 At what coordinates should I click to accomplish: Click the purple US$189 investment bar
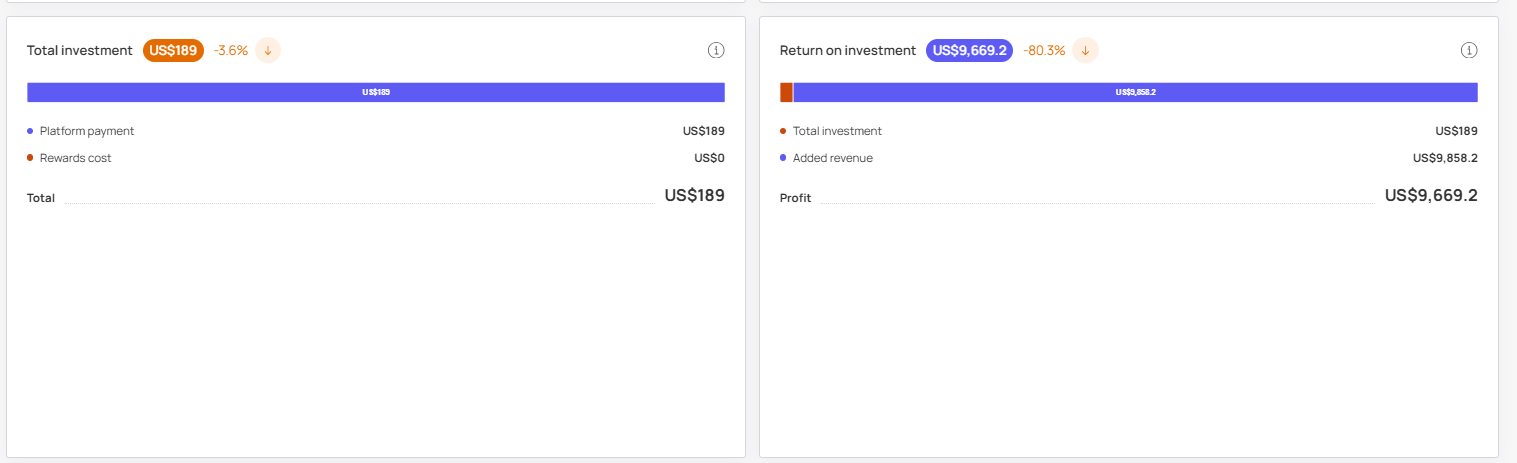(376, 92)
